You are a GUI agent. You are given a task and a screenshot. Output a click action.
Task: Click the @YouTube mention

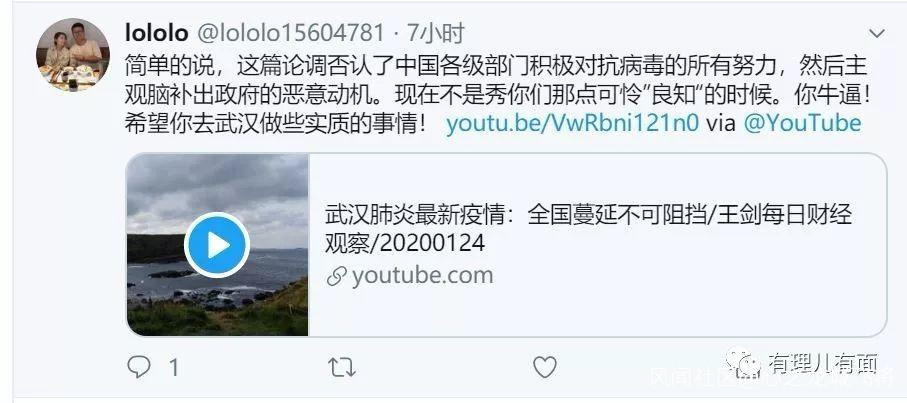802,124
